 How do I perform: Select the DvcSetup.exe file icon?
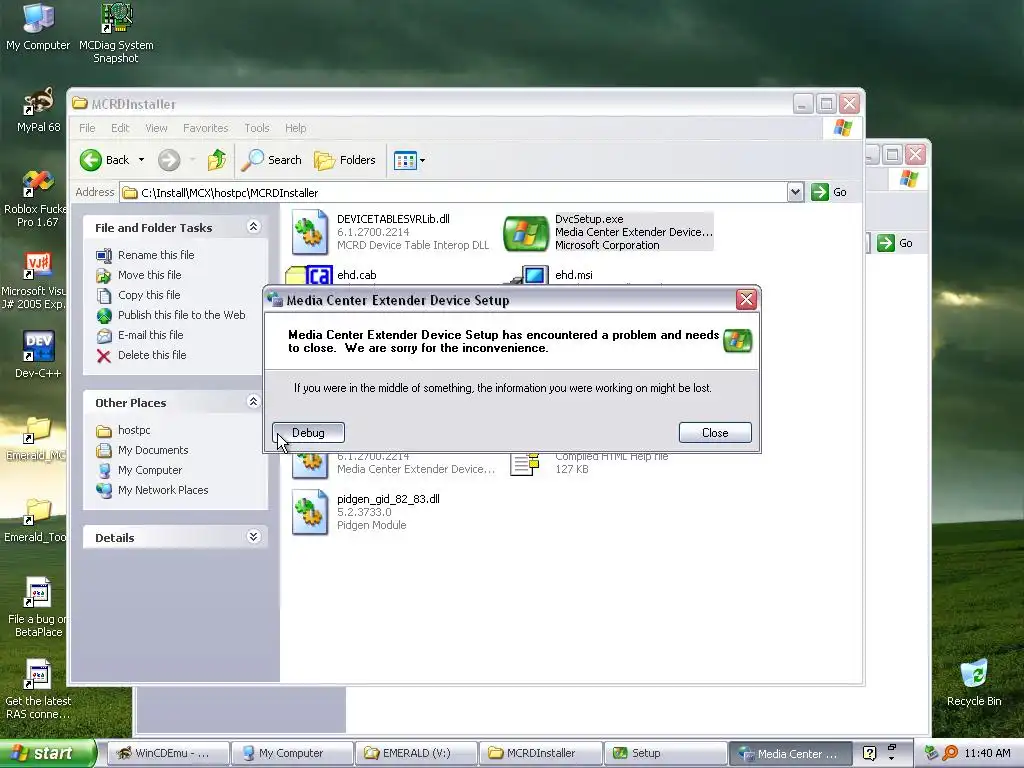coord(526,233)
